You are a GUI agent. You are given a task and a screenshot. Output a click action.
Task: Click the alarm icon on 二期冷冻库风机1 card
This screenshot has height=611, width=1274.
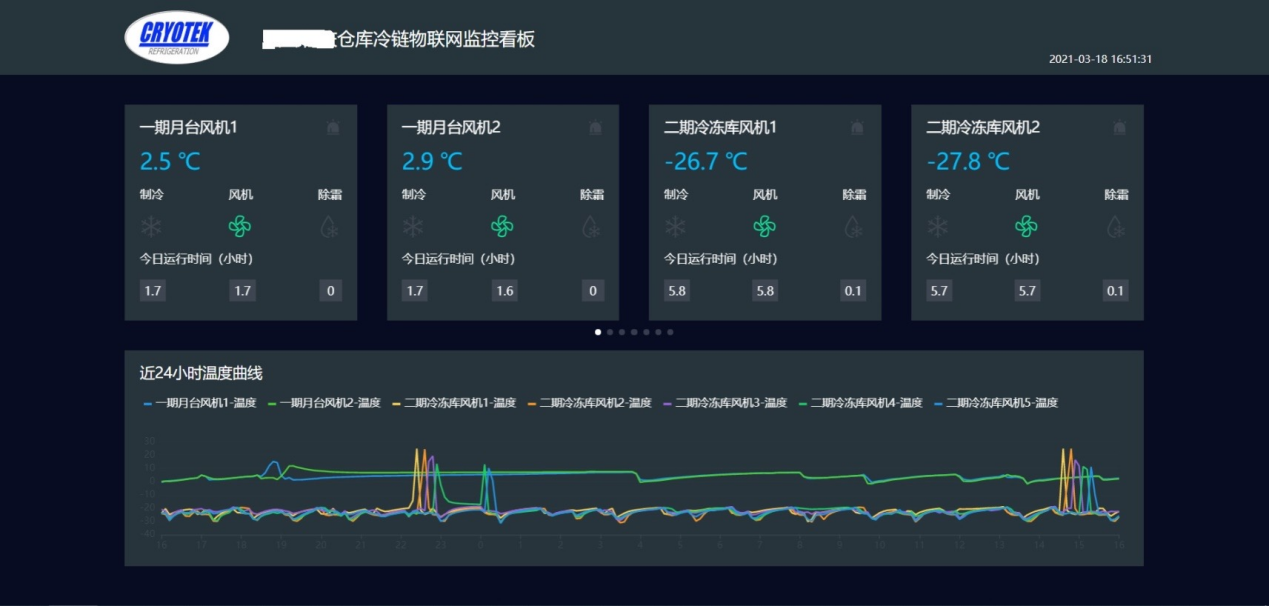[x=857, y=128]
